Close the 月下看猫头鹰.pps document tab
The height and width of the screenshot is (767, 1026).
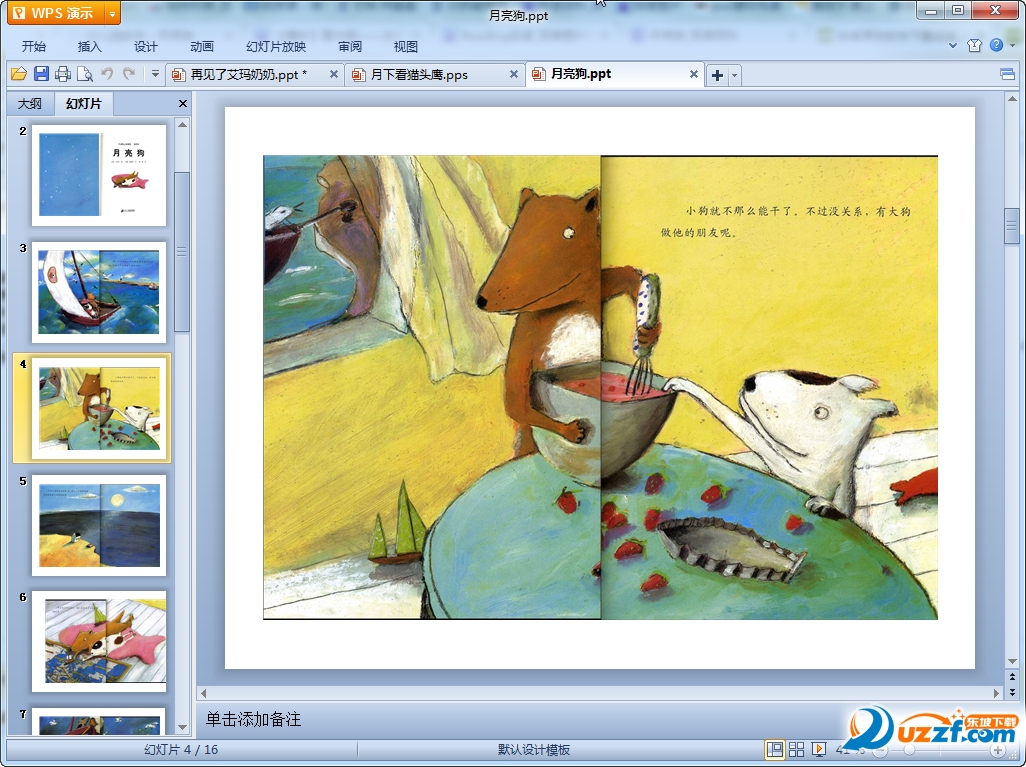514,74
